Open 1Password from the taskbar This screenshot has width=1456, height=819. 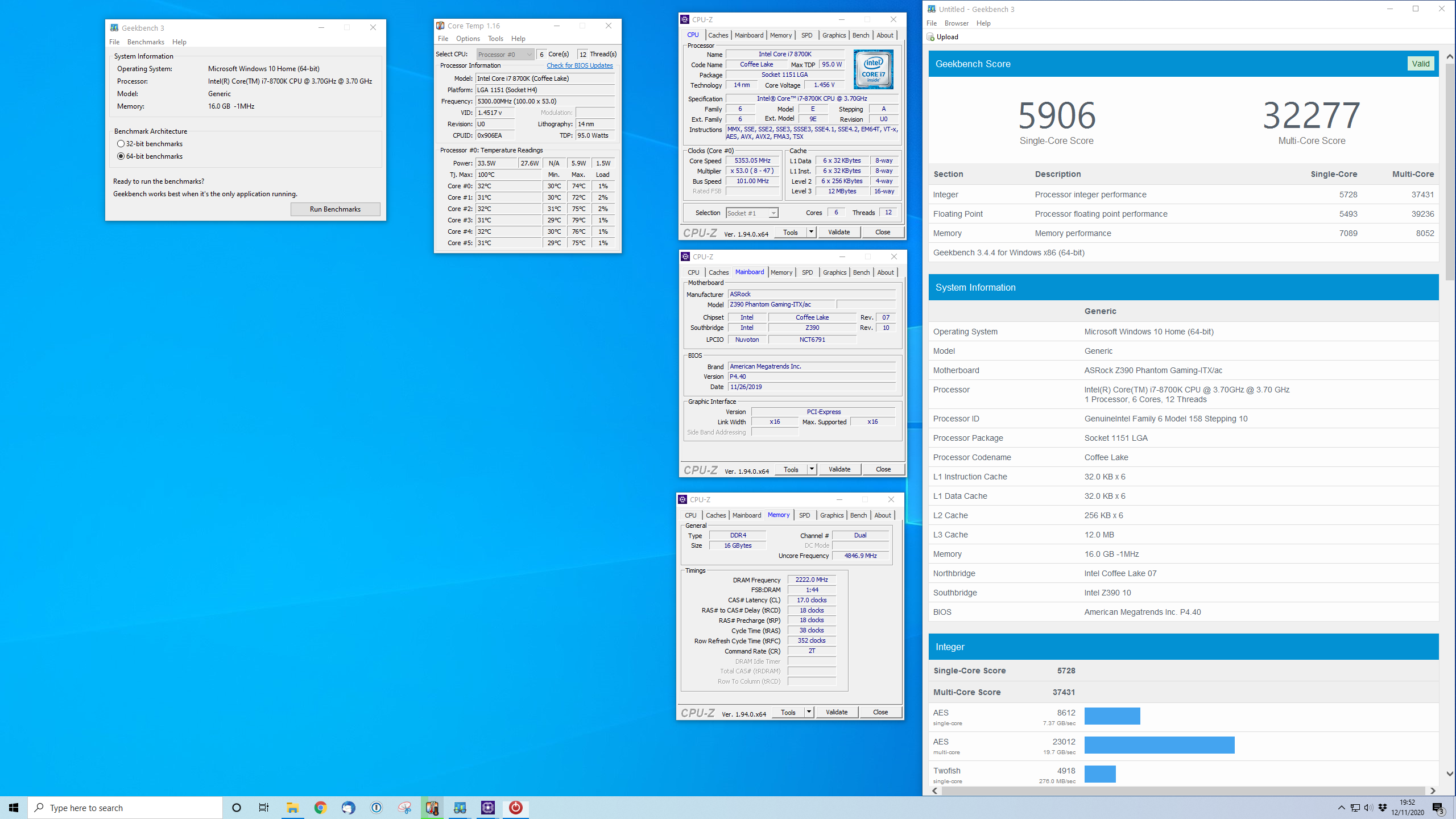pos(377,808)
